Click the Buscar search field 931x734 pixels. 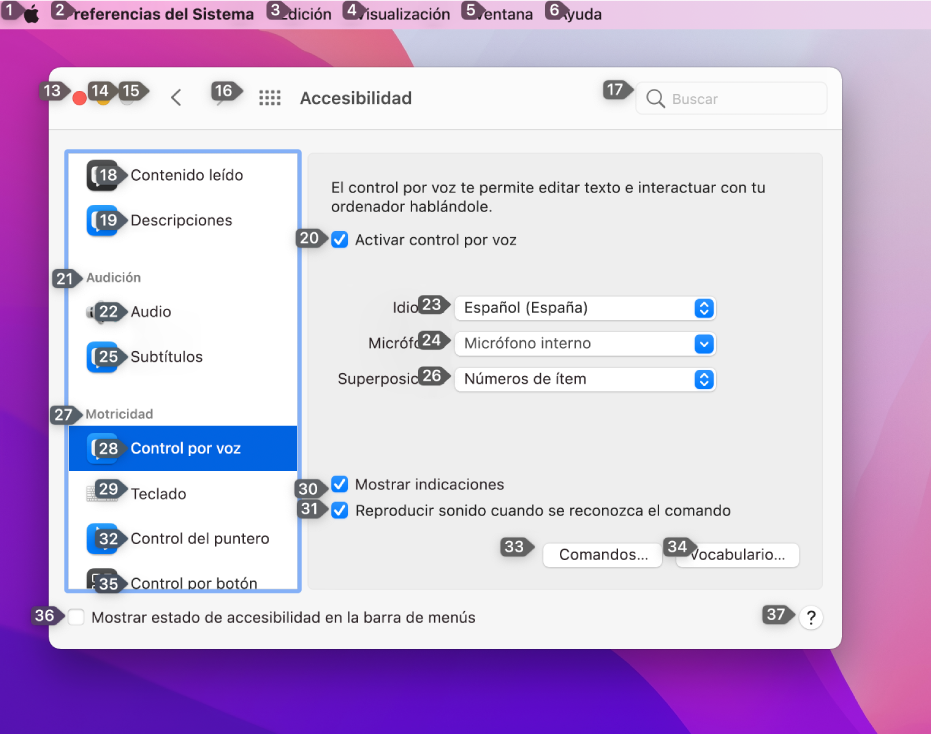[732, 99]
